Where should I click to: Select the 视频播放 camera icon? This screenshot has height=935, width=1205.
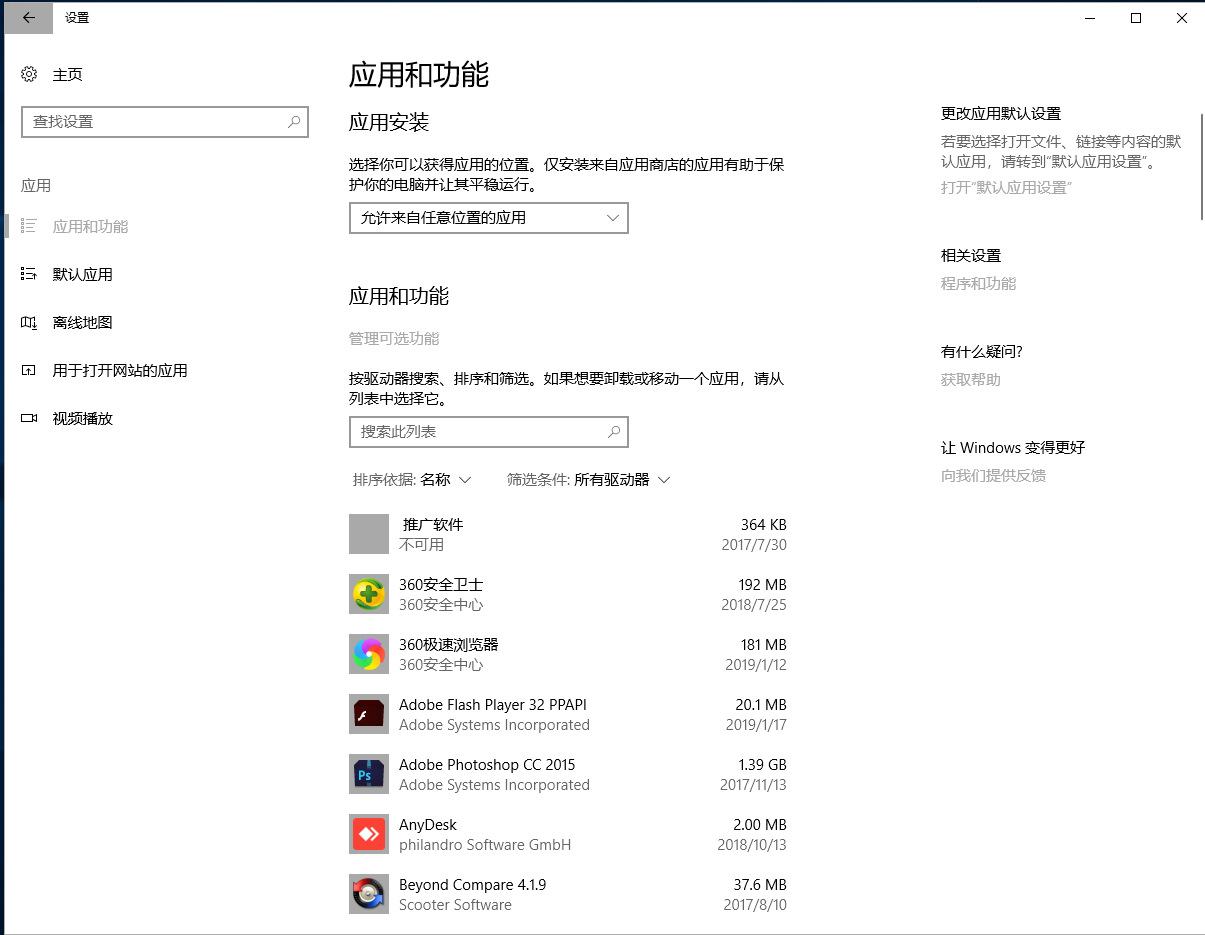tap(29, 418)
